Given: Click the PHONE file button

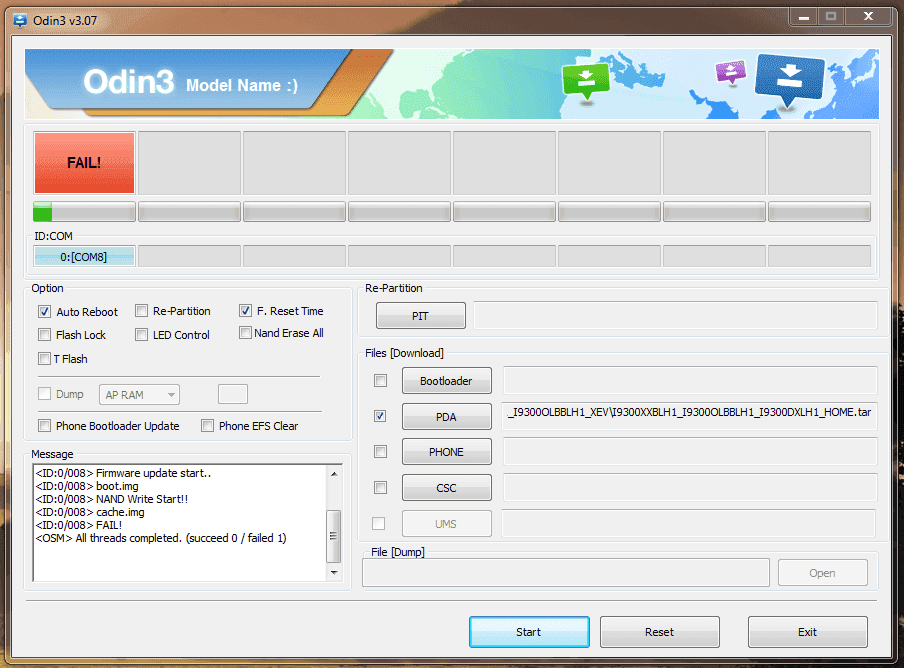Looking at the screenshot, I should [x=447, y=452].
